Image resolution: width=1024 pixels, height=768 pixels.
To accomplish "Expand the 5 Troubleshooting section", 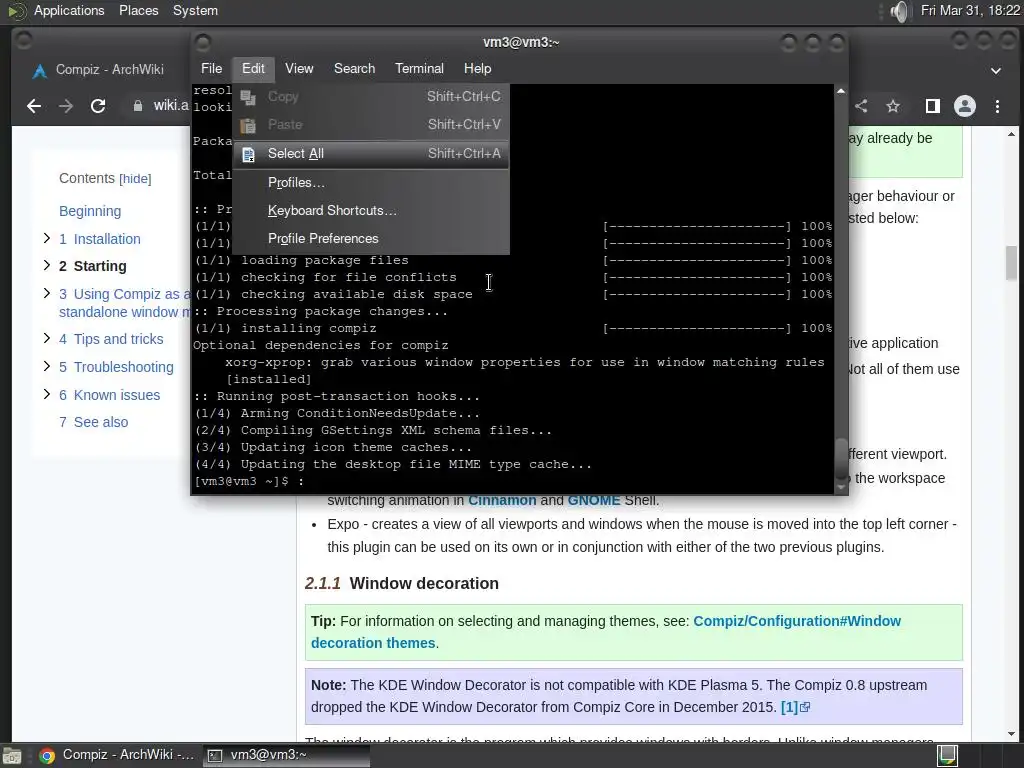I will (x=46, y=366).
